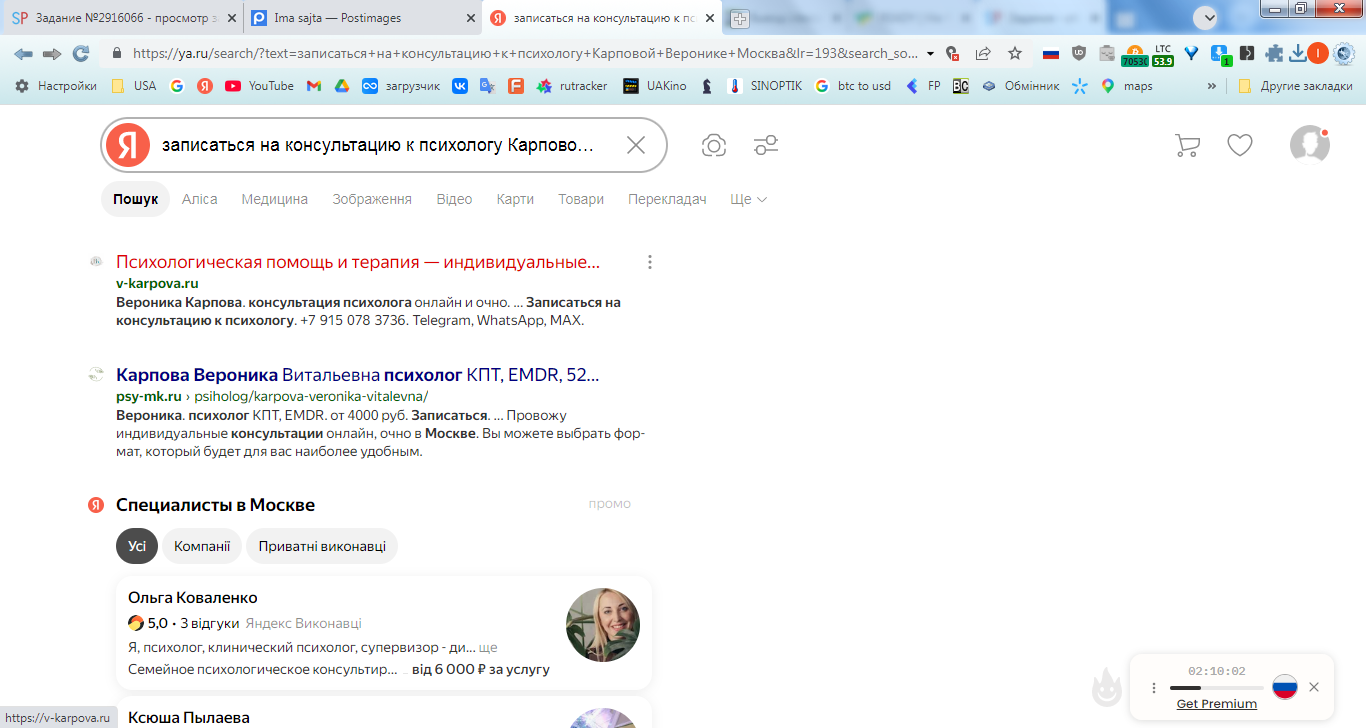Select the Приватні виконавці filter
1366x728 pixels.
pos(322,546)
